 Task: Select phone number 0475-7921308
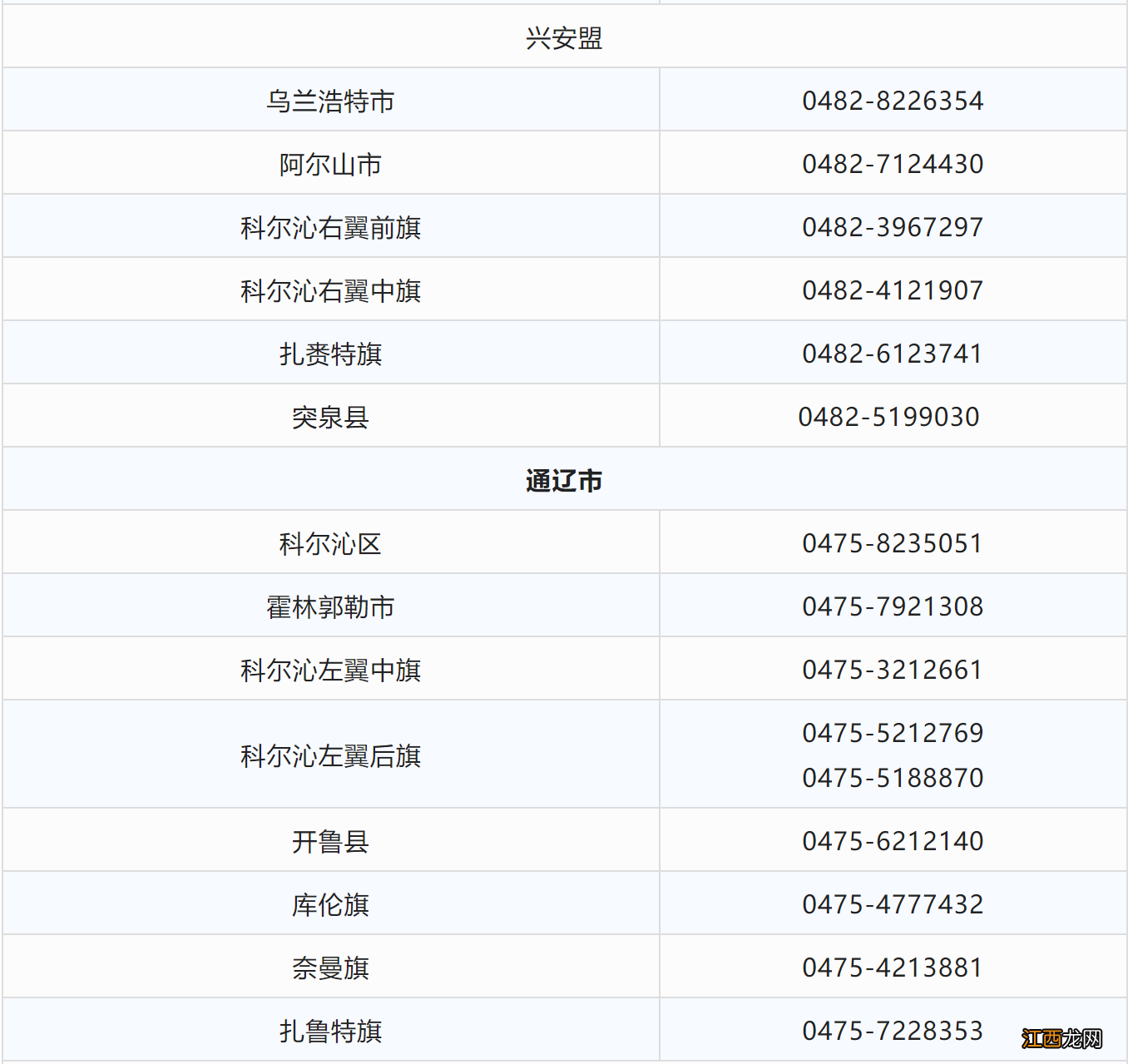[893, 606]
